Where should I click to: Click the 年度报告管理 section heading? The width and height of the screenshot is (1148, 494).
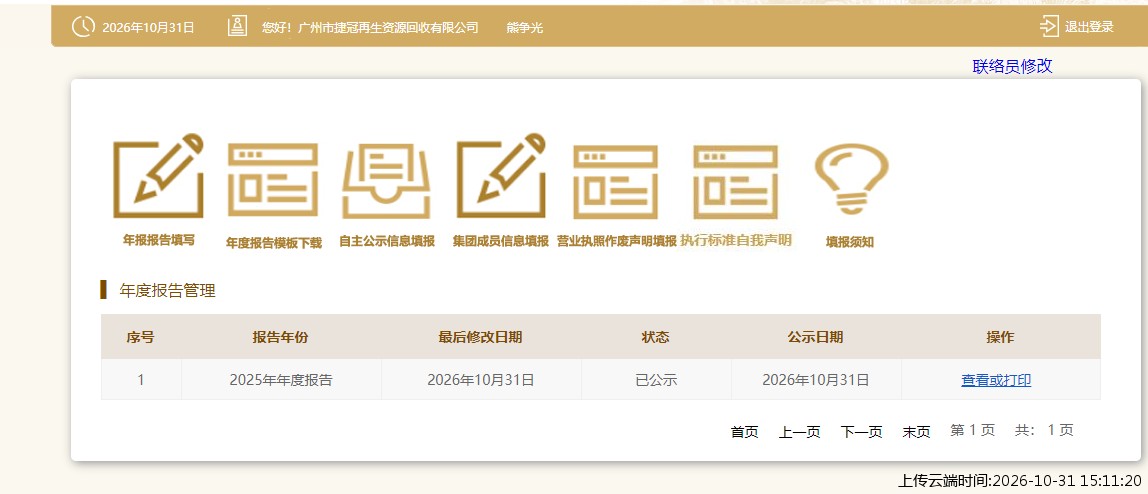coord(168,291)
